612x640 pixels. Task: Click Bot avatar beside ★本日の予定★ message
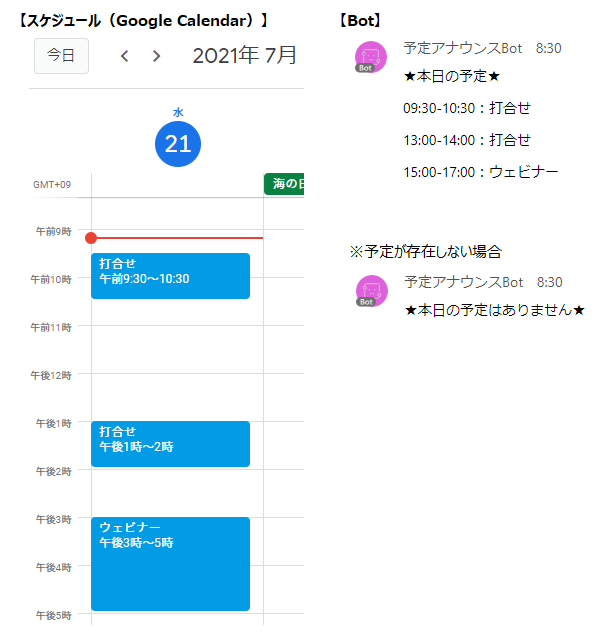371,57
